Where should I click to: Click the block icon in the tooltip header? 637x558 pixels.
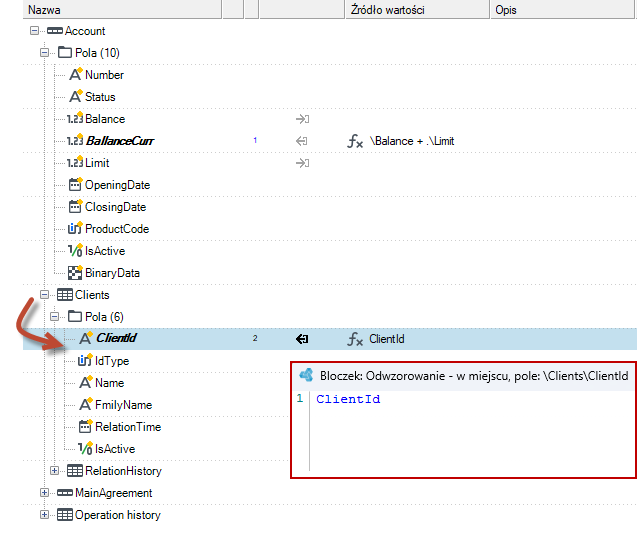pyautogui.click(x=307, y=375)
